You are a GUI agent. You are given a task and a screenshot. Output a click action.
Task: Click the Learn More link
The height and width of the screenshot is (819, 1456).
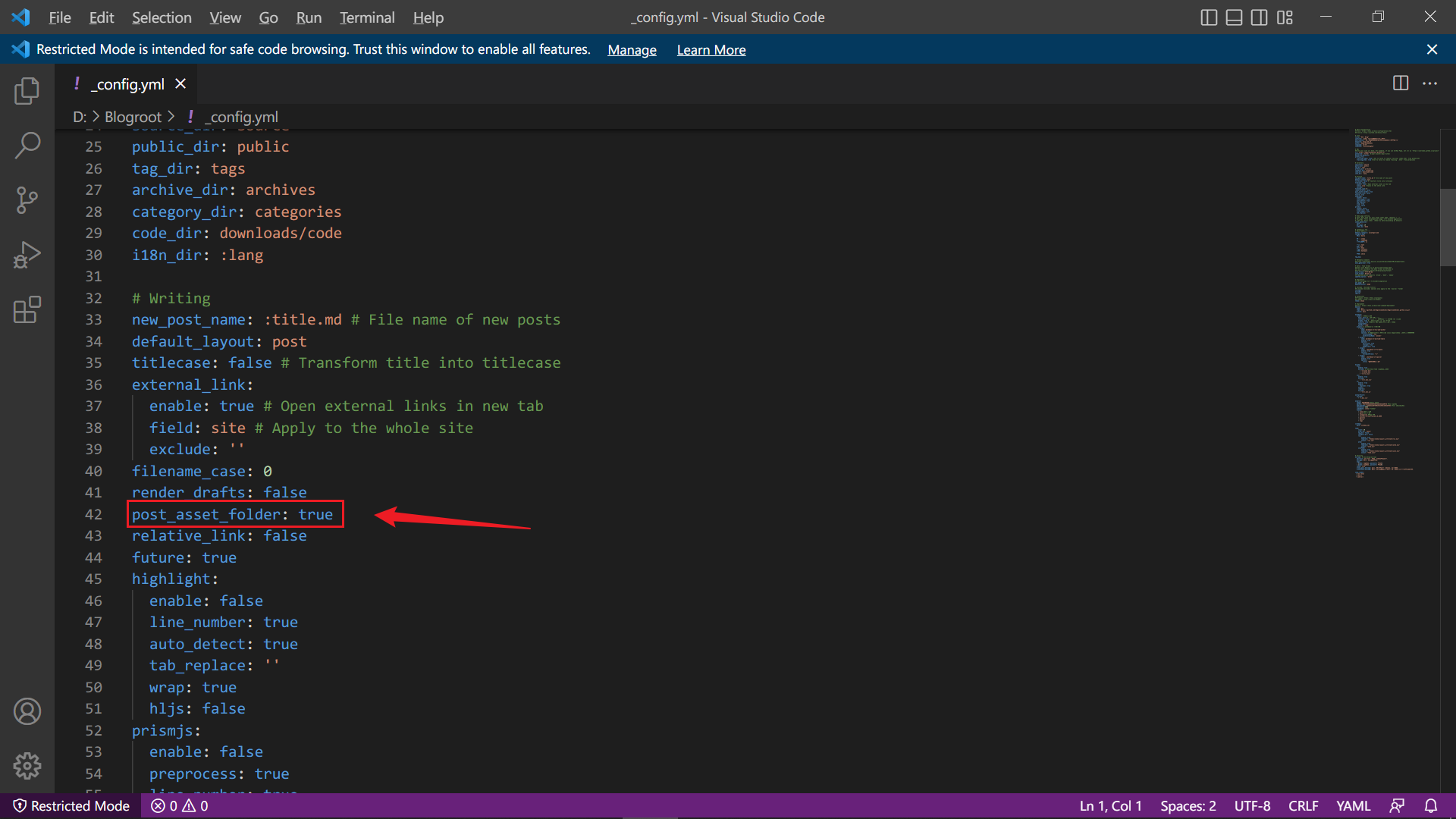coord(711,49)
